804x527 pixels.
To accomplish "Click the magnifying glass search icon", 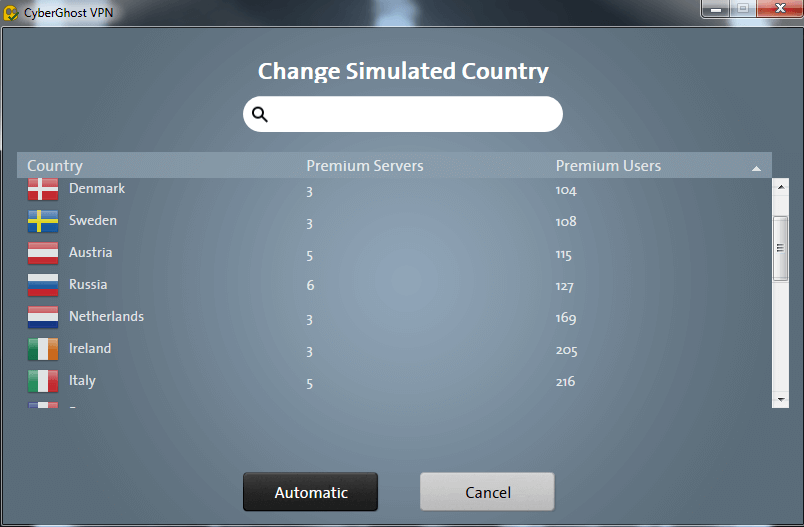I will [x=260, y=114].
